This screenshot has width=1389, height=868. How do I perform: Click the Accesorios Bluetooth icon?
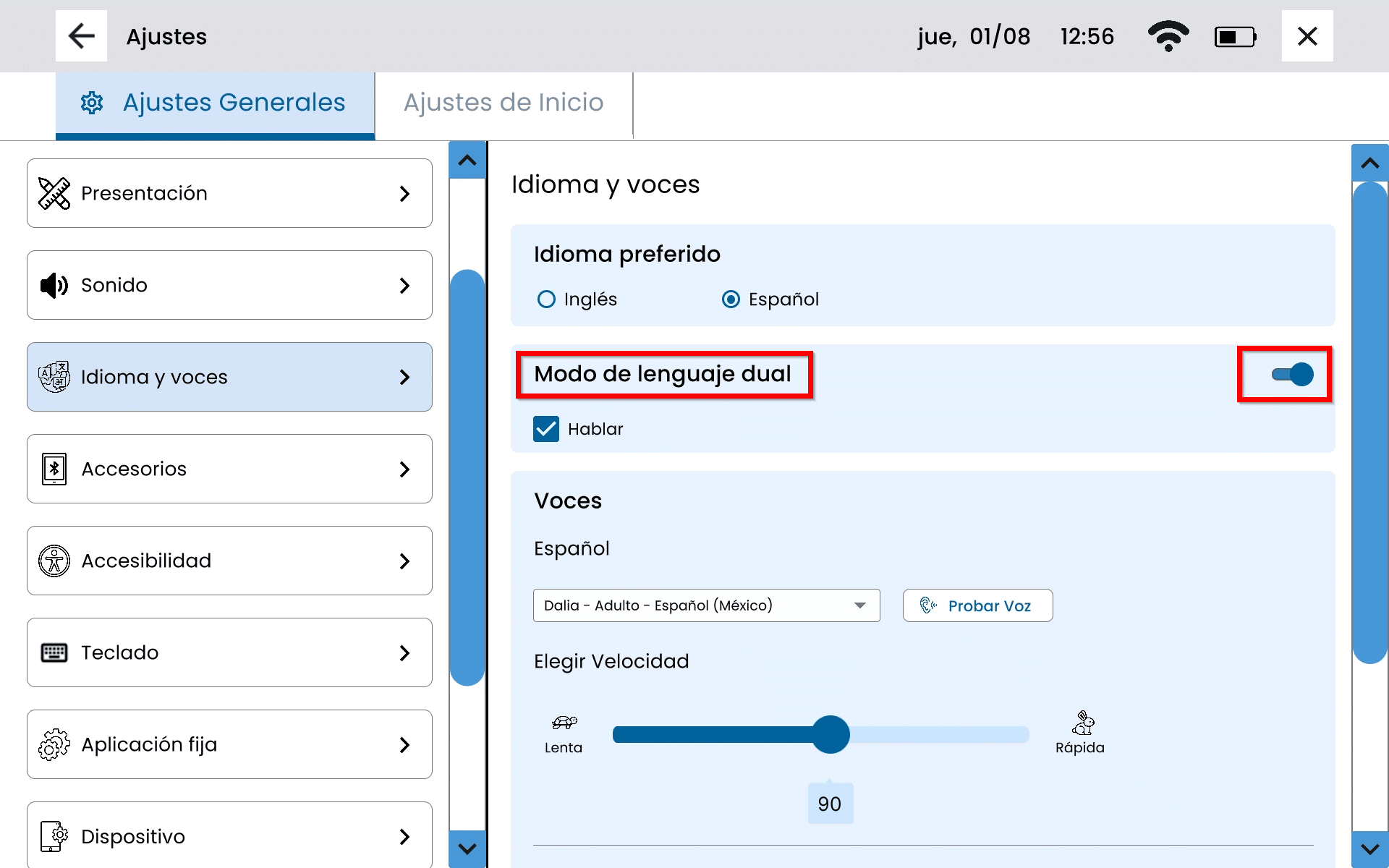(x=54, y=469)
